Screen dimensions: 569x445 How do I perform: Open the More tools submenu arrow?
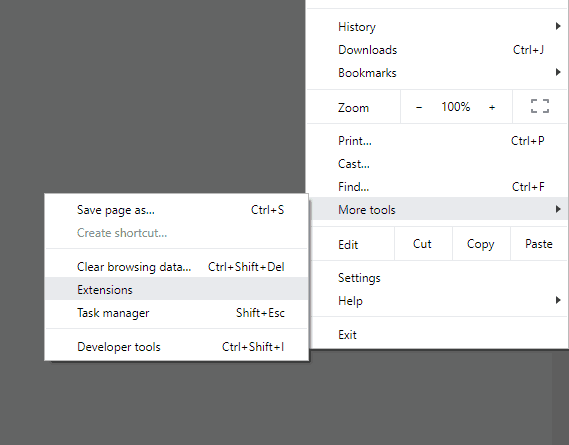coord(558,209)
